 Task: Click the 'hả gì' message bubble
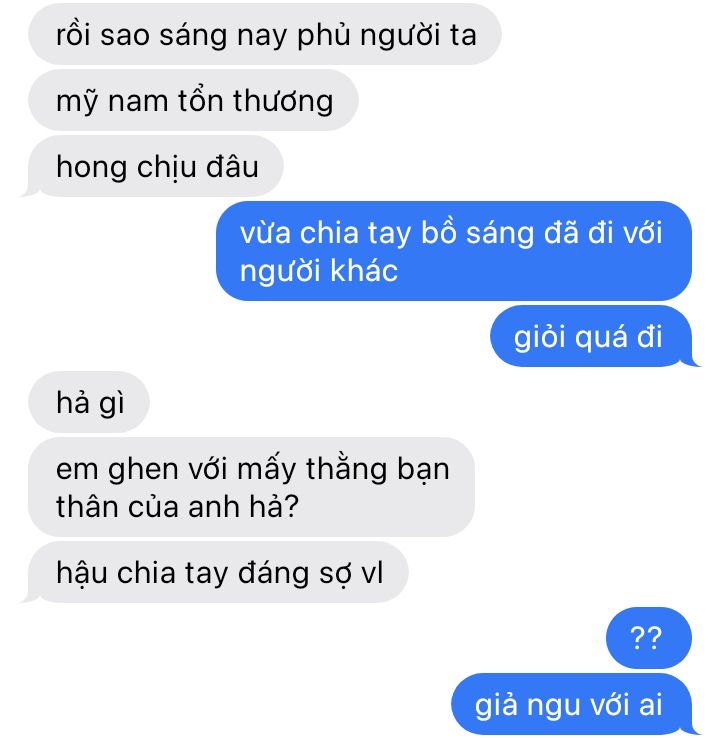[89, 402]
